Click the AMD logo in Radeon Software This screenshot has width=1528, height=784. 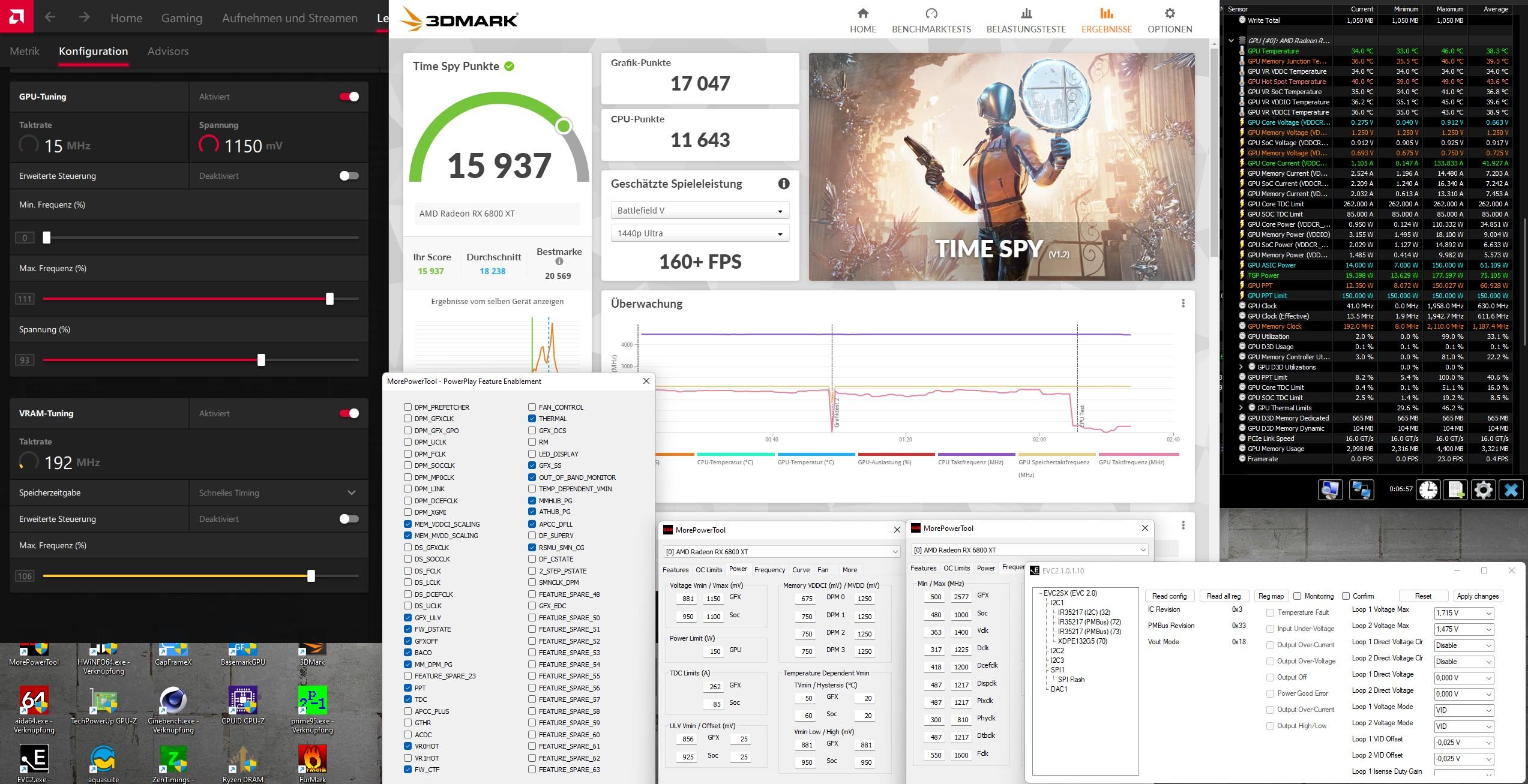[x=16, y=16]
